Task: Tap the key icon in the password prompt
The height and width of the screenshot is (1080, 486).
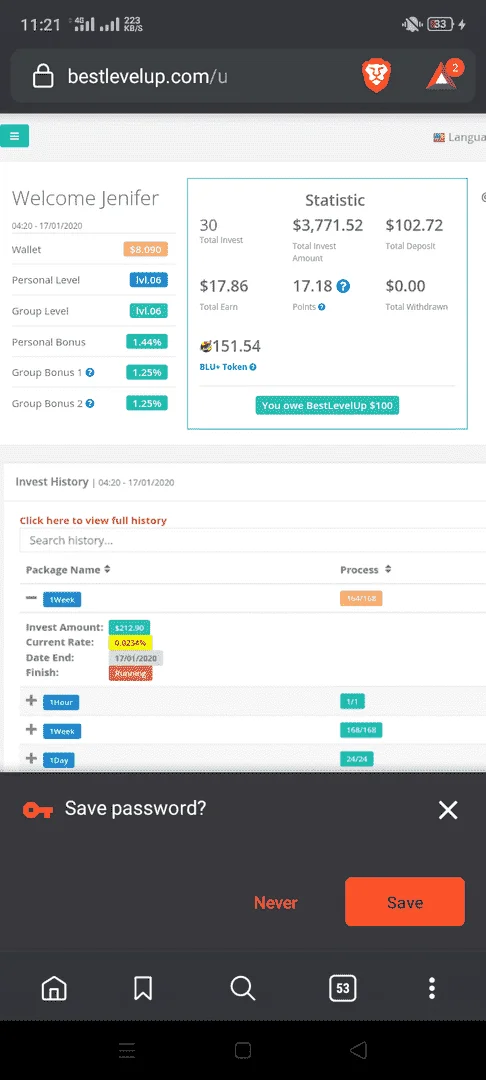Action: [x=37, y=810]
